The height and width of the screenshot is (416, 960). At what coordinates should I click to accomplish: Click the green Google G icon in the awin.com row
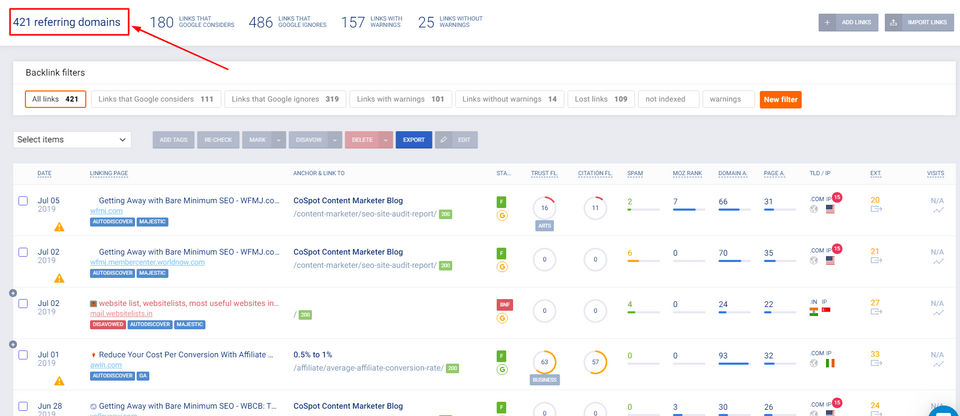pyautogui.click(x=502, y=369)
